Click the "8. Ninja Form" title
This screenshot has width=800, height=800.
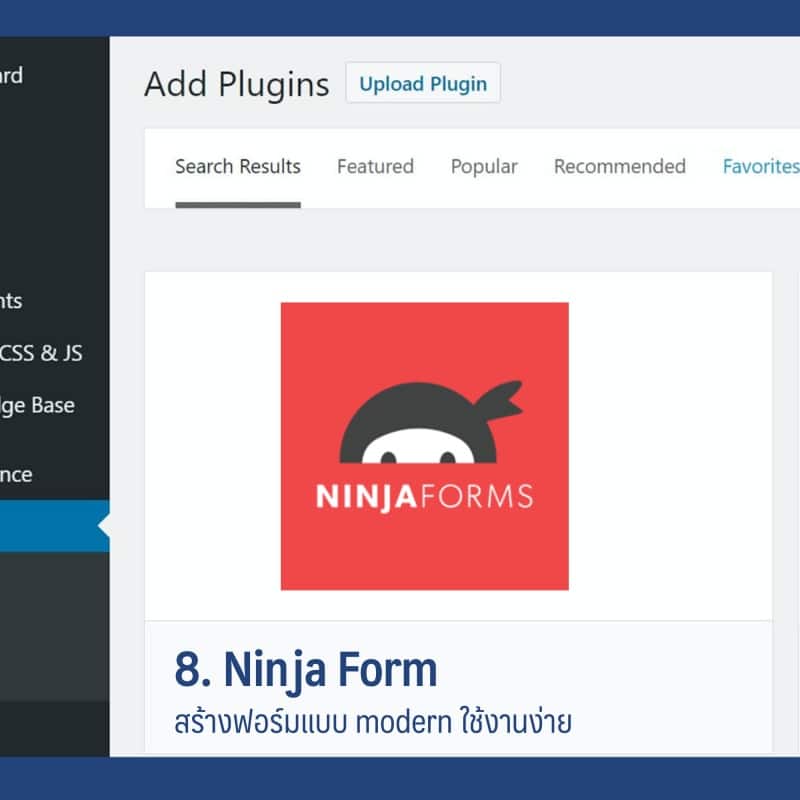306,670
